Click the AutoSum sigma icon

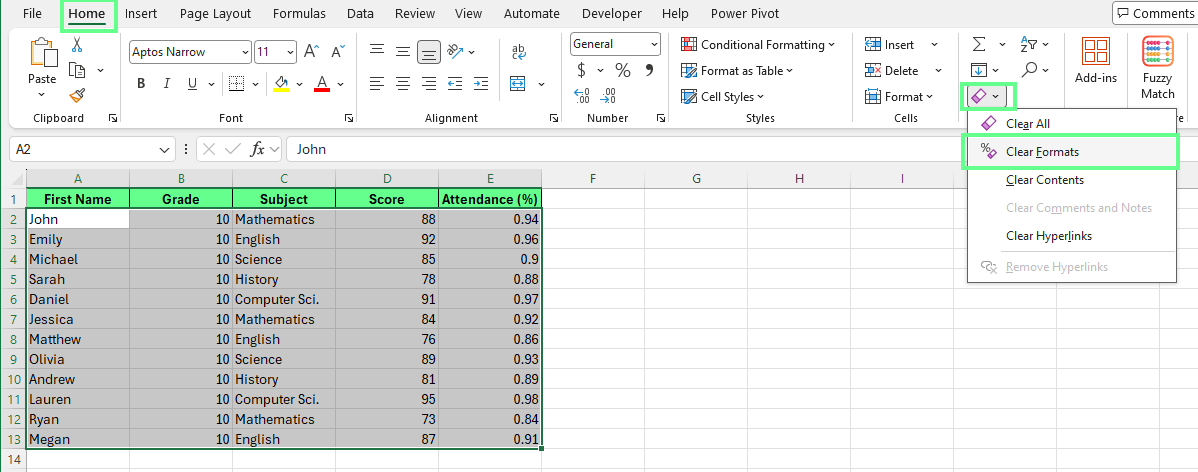[979, 45]
